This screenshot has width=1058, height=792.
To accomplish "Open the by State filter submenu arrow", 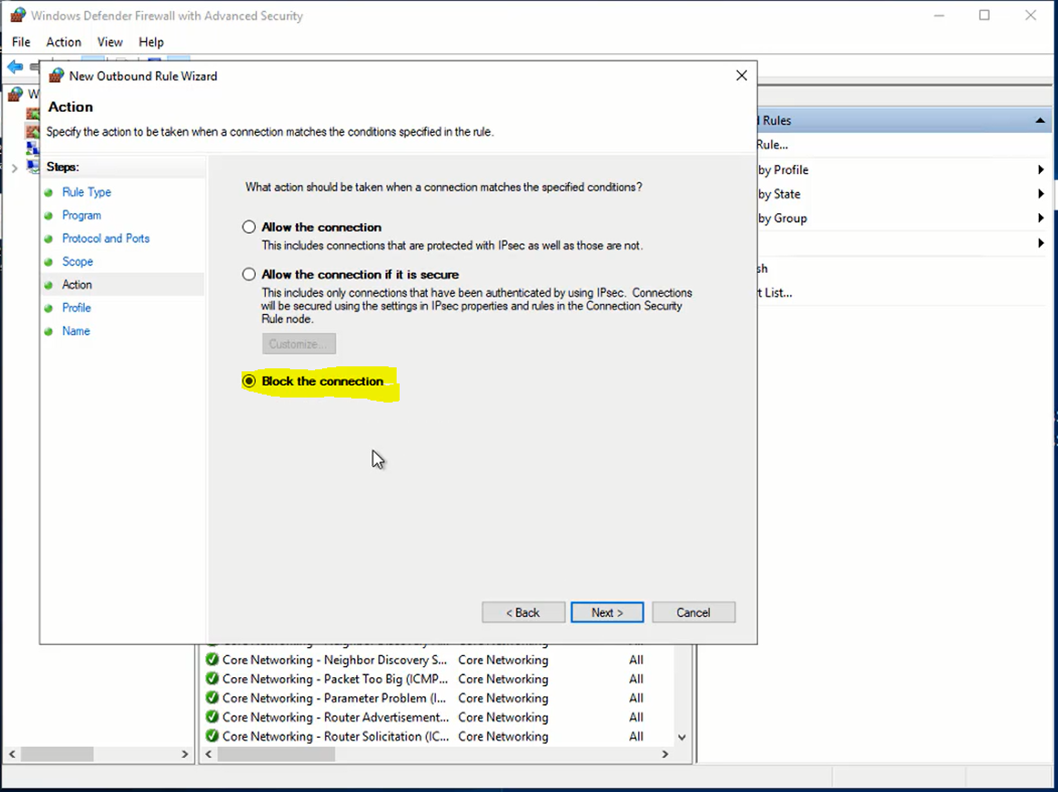I will [1041, 194].
